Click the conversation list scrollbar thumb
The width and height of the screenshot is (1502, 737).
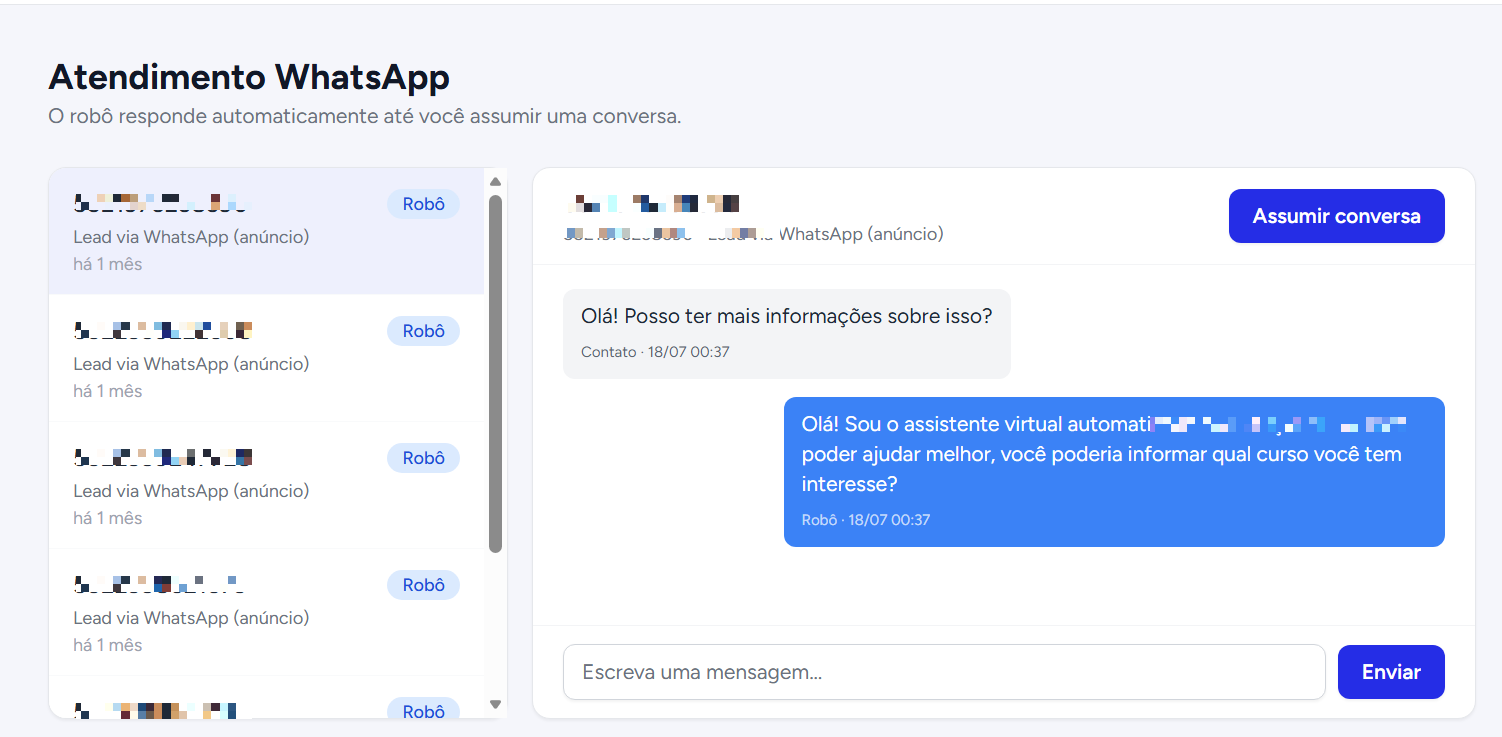[495, 374]
